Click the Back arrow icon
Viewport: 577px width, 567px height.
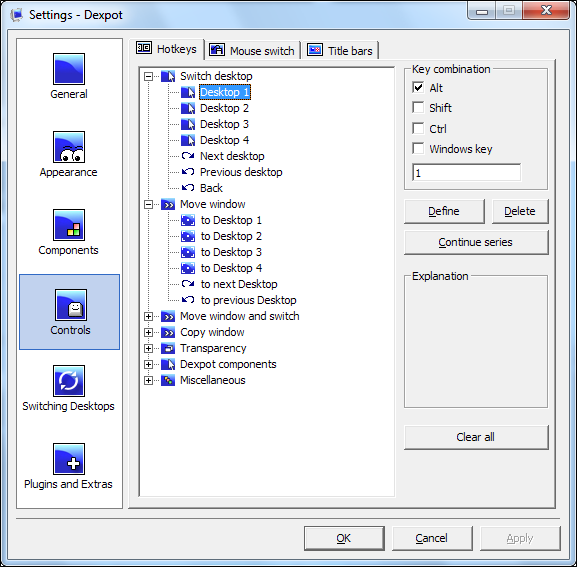tap(188, 188)
